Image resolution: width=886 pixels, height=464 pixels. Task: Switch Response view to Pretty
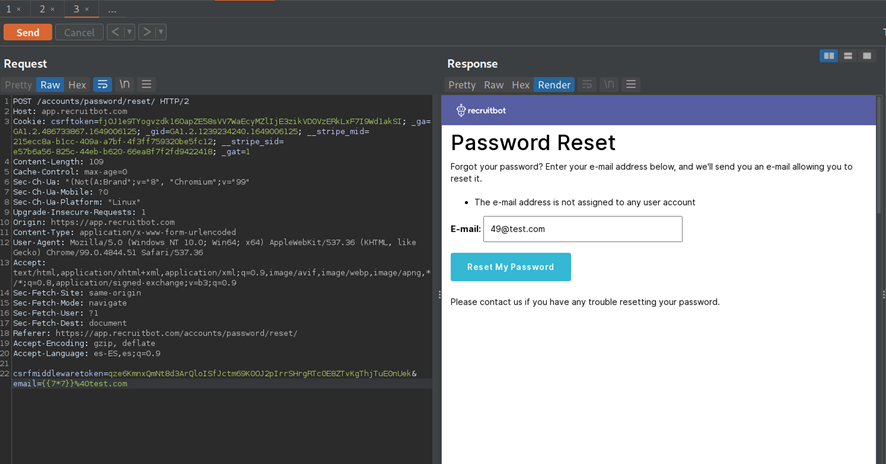pos(462,85)
